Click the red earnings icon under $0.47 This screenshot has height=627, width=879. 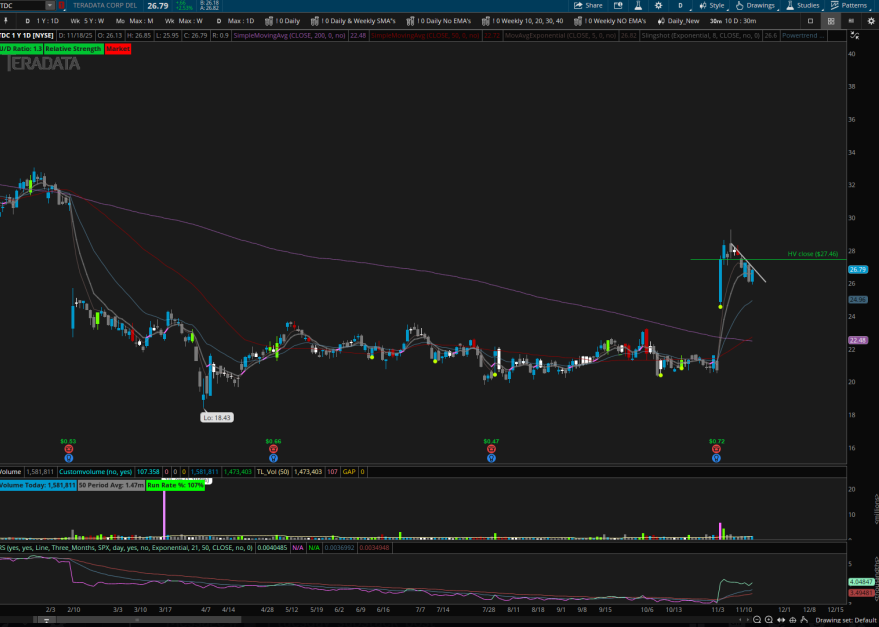491,449
